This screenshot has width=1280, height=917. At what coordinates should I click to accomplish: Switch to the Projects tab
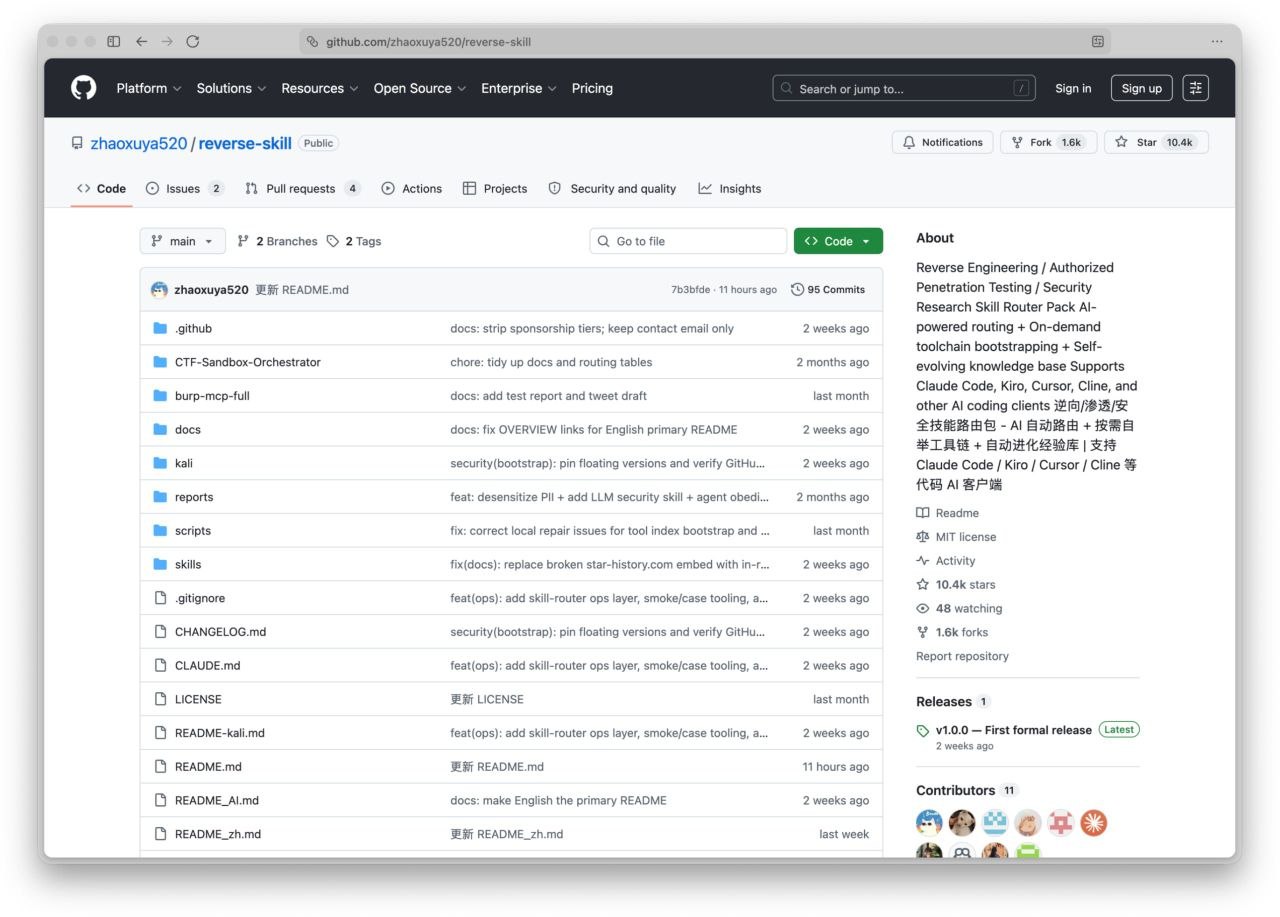click(495, 188)
